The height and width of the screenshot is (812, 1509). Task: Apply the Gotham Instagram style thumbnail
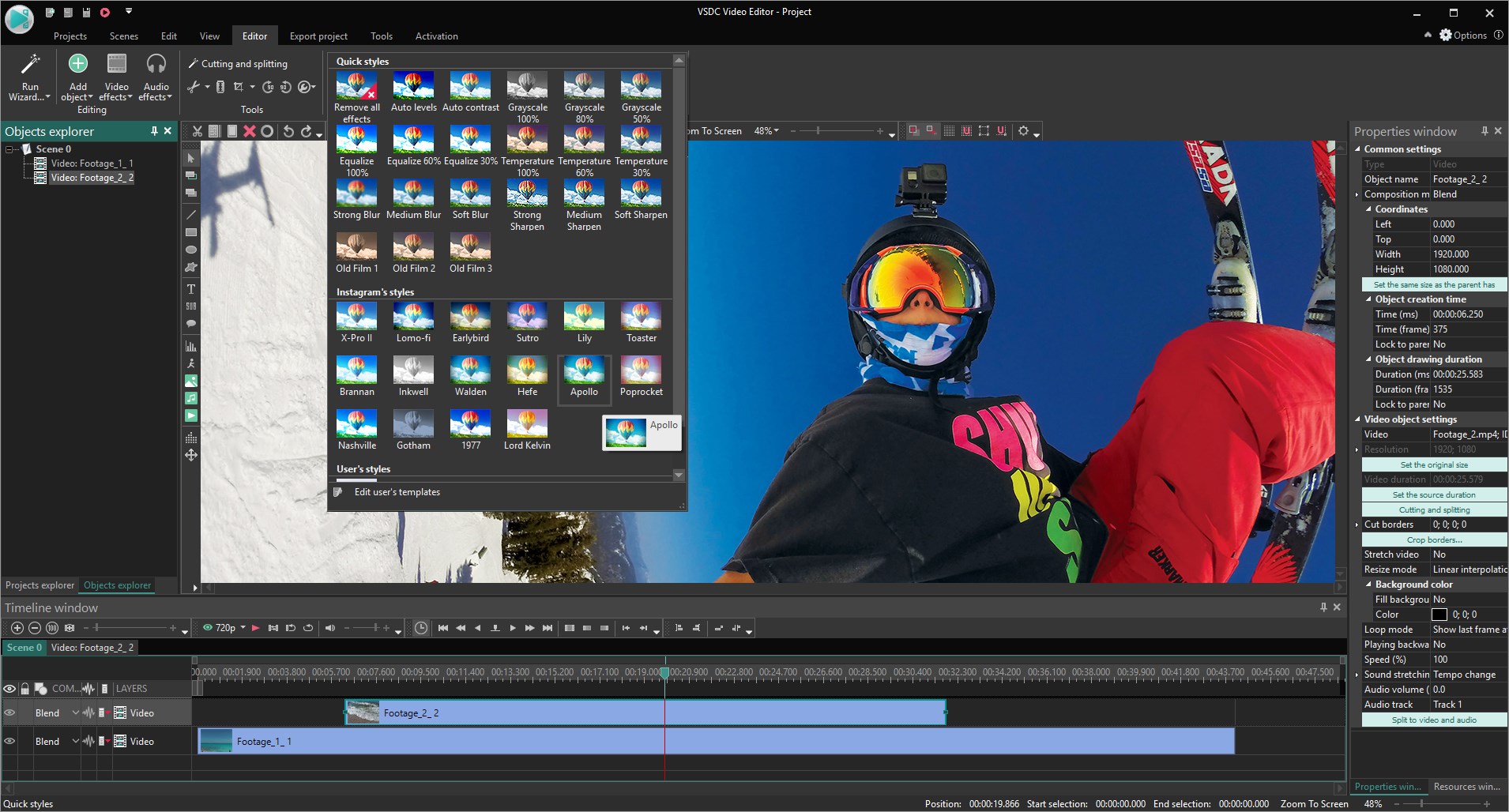point(413,424)
